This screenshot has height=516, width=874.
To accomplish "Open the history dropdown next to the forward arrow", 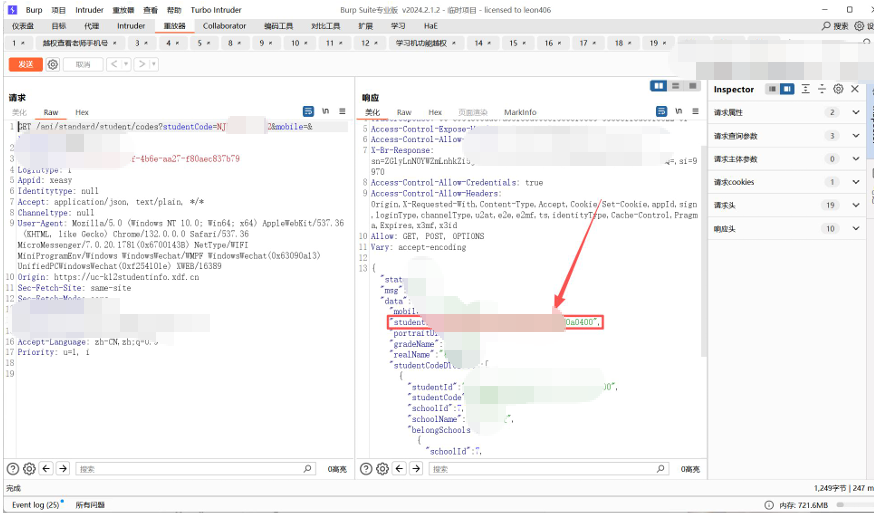I will [154, 65].
